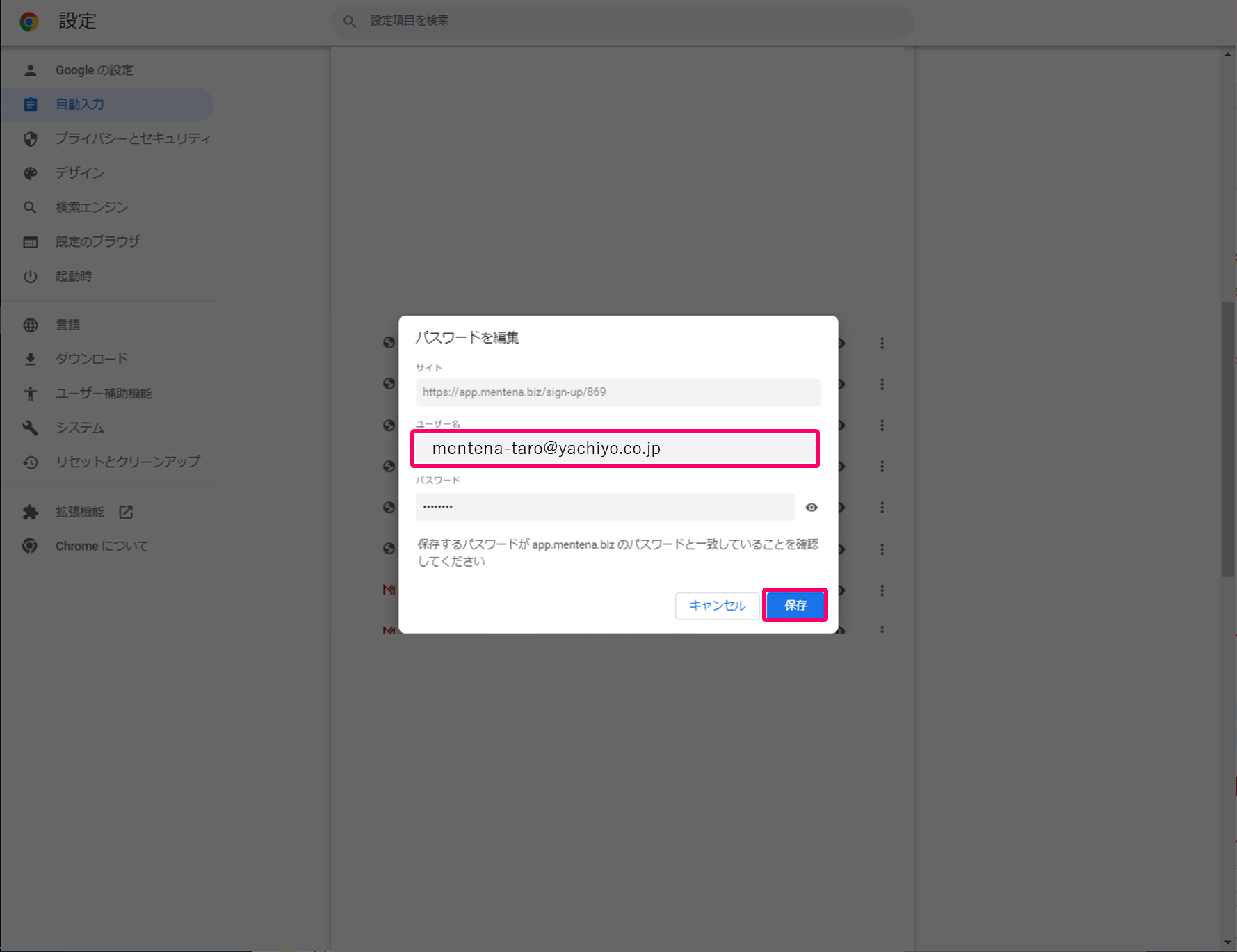Click the password input field
The height and width of the screenshot is (952, 1237).
605,507
